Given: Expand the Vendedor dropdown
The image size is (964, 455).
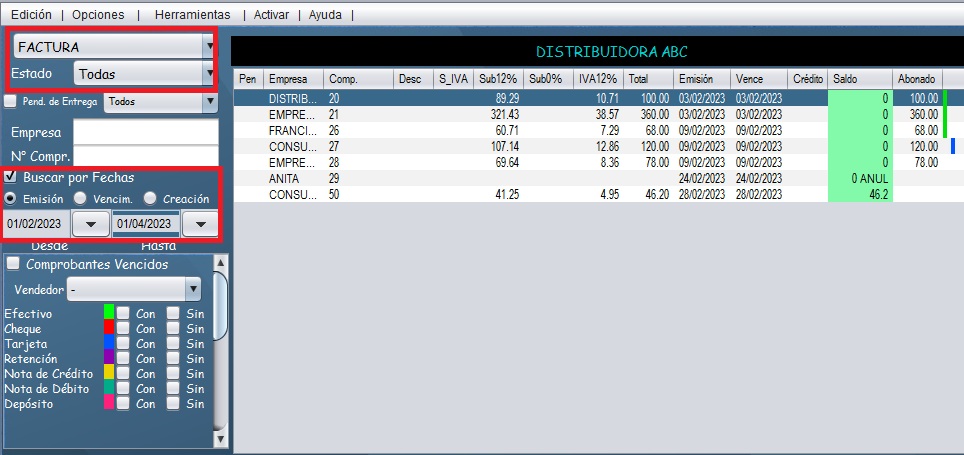Looking at the screenshot, I should [193, 289].
